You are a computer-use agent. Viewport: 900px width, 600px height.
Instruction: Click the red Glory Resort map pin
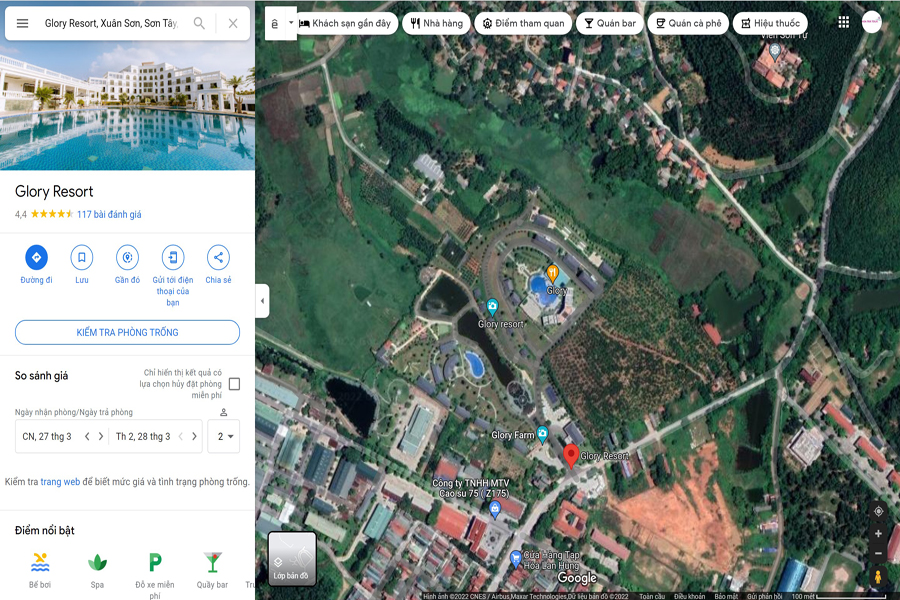click(571, 456)
